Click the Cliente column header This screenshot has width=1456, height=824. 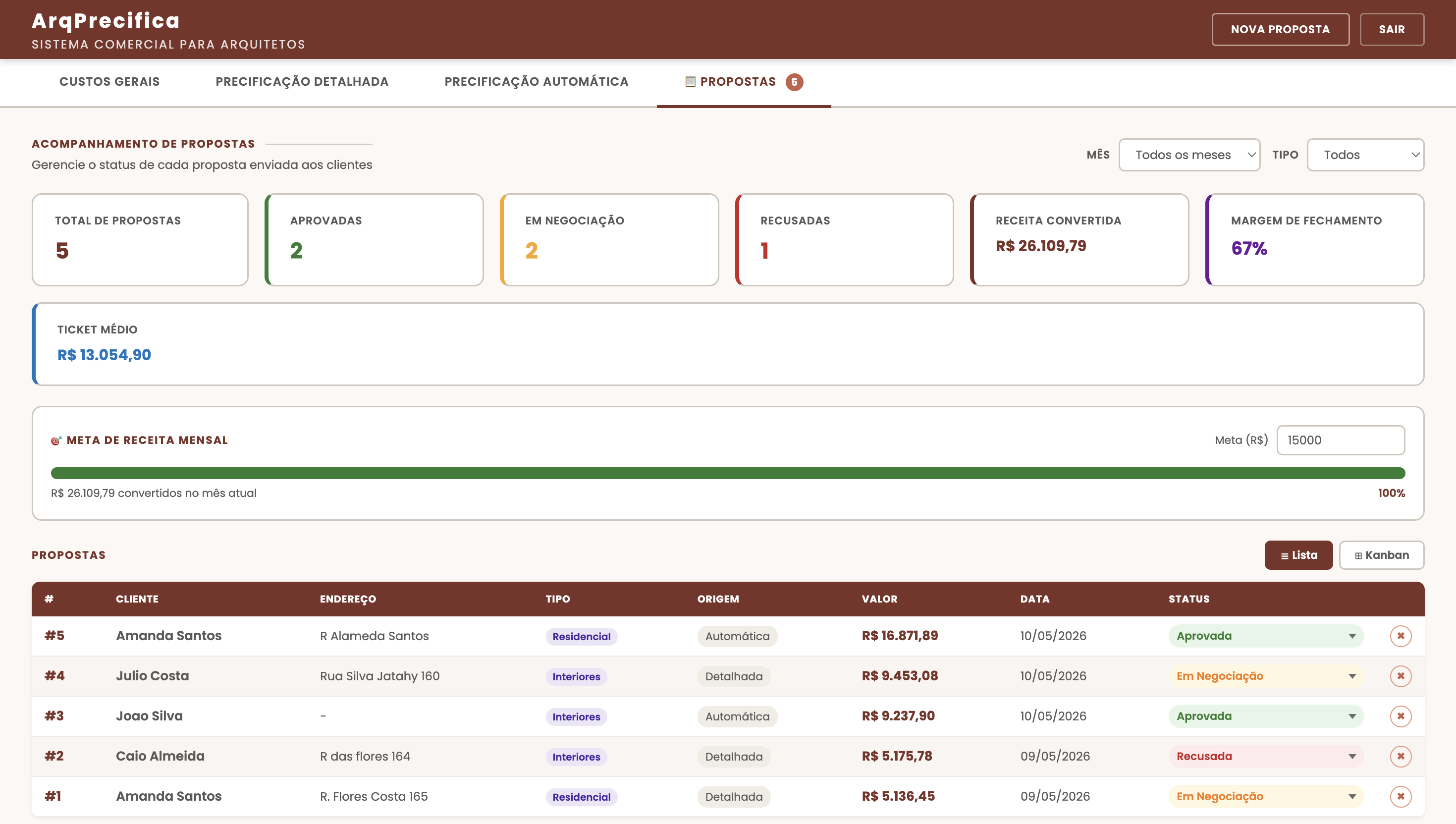[x=137, y=599]
